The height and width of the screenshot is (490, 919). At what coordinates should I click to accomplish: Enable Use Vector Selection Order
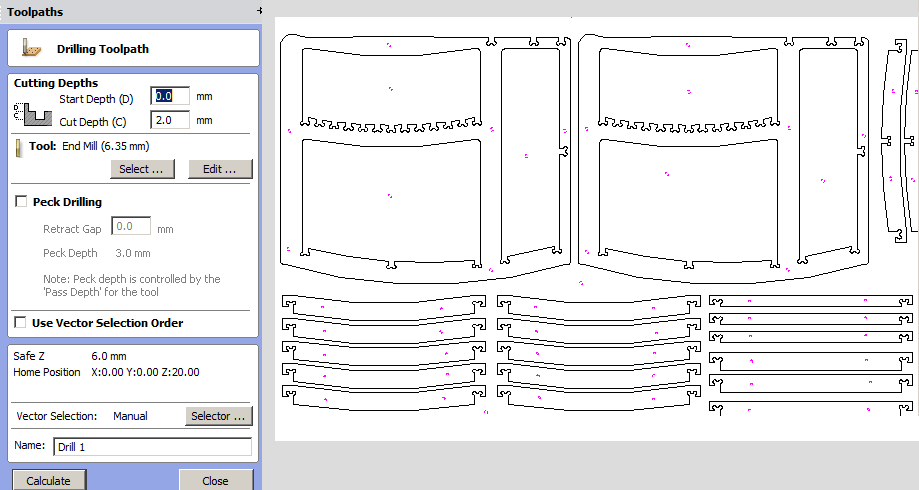(x=21, y=322)
